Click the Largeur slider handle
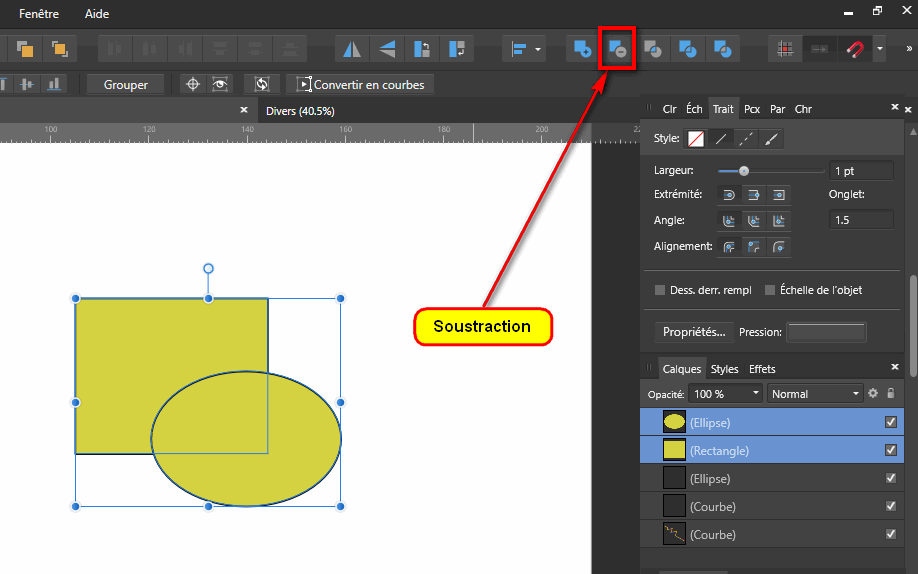 tap(744, 171)
